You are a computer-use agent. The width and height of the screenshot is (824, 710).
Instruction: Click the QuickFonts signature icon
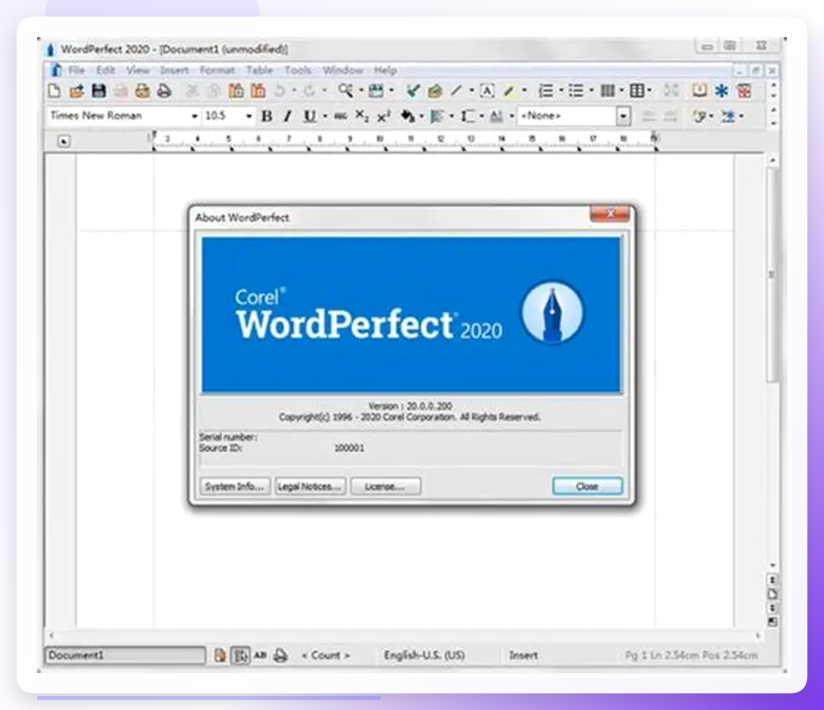tap(698, 116)
